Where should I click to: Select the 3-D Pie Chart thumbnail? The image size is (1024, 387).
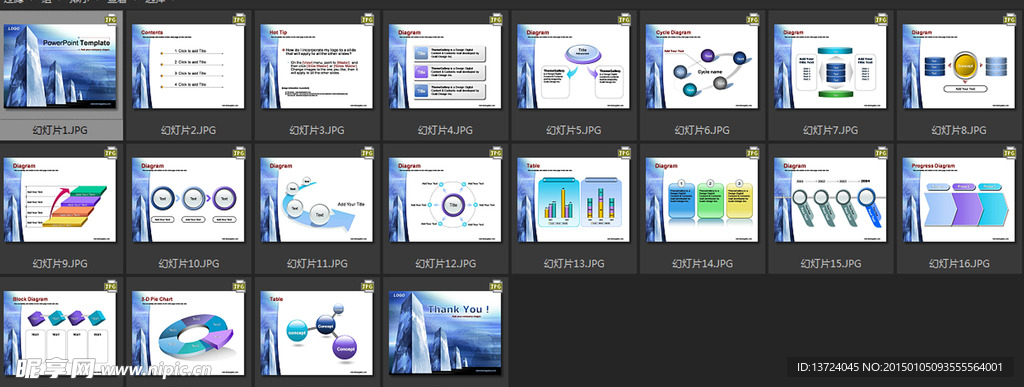[x=189, y=332]
